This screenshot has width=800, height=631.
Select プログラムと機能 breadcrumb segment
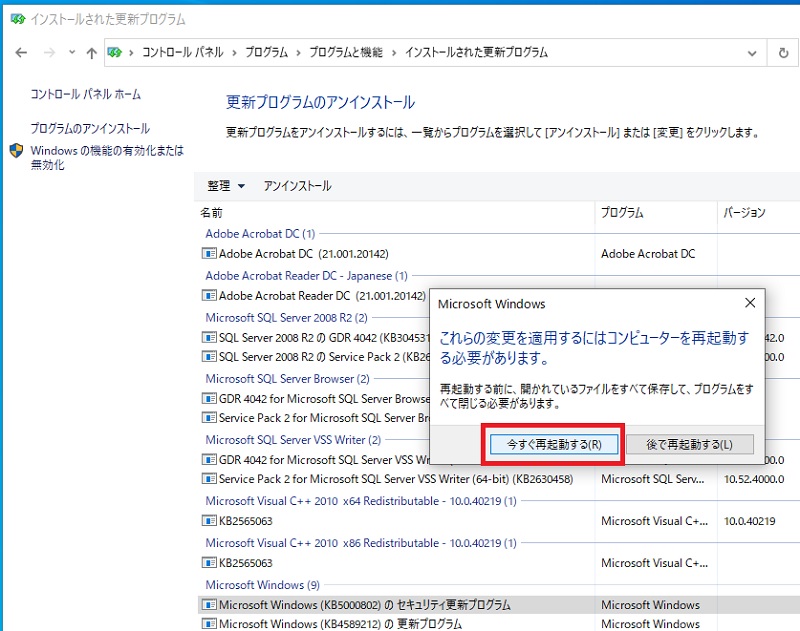[345, 52]
